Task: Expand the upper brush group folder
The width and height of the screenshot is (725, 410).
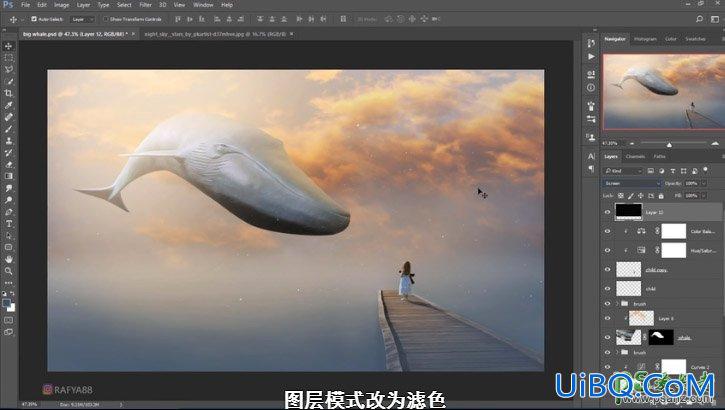Action: tap(617, 304)
